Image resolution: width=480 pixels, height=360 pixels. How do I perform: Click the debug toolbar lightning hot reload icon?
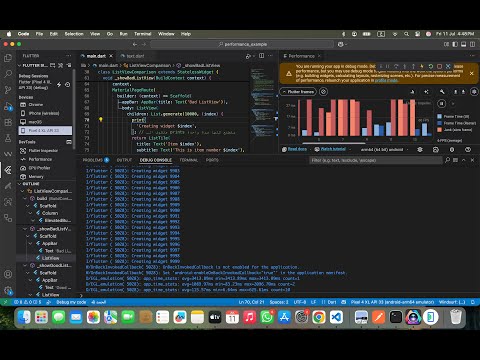click(422, 66)
